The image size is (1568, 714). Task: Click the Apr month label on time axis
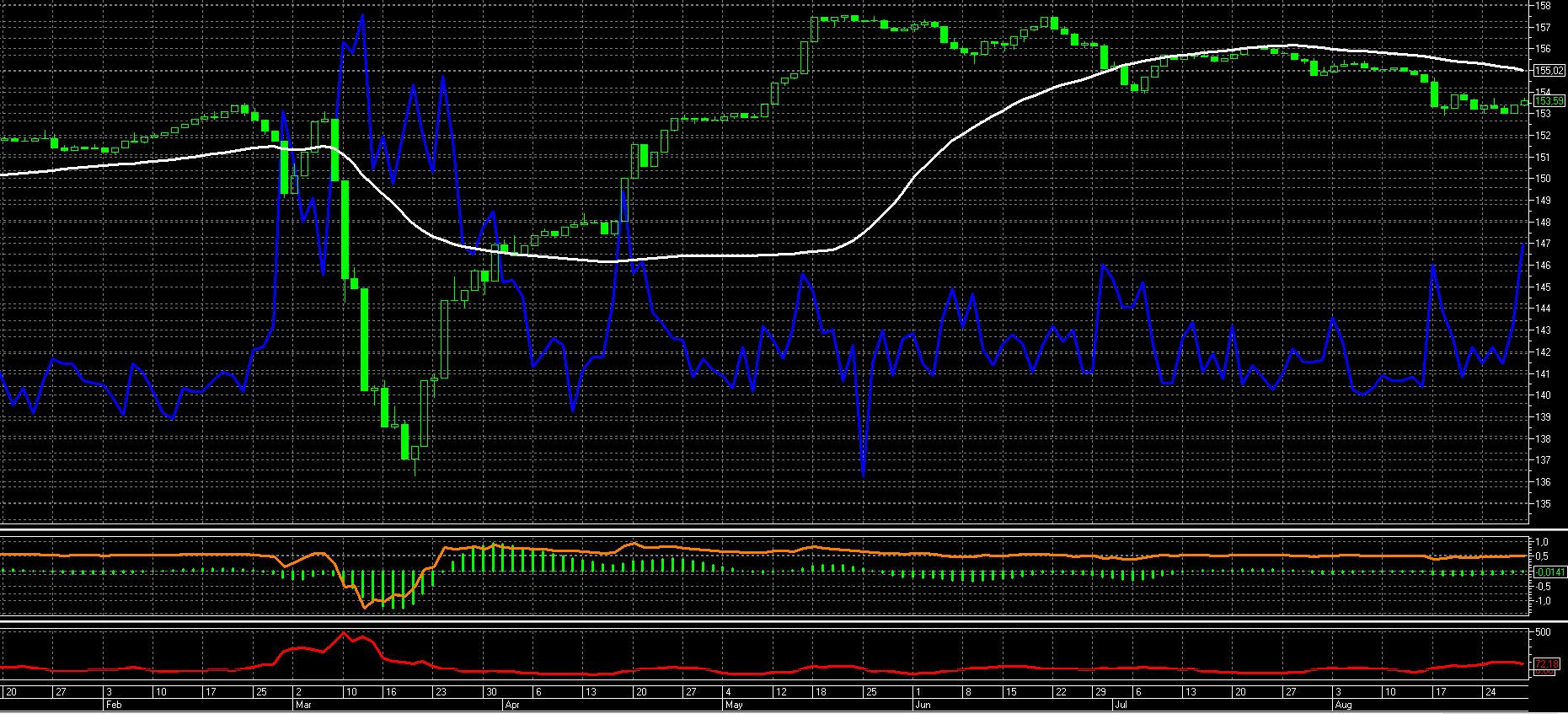tap(511, 703)
